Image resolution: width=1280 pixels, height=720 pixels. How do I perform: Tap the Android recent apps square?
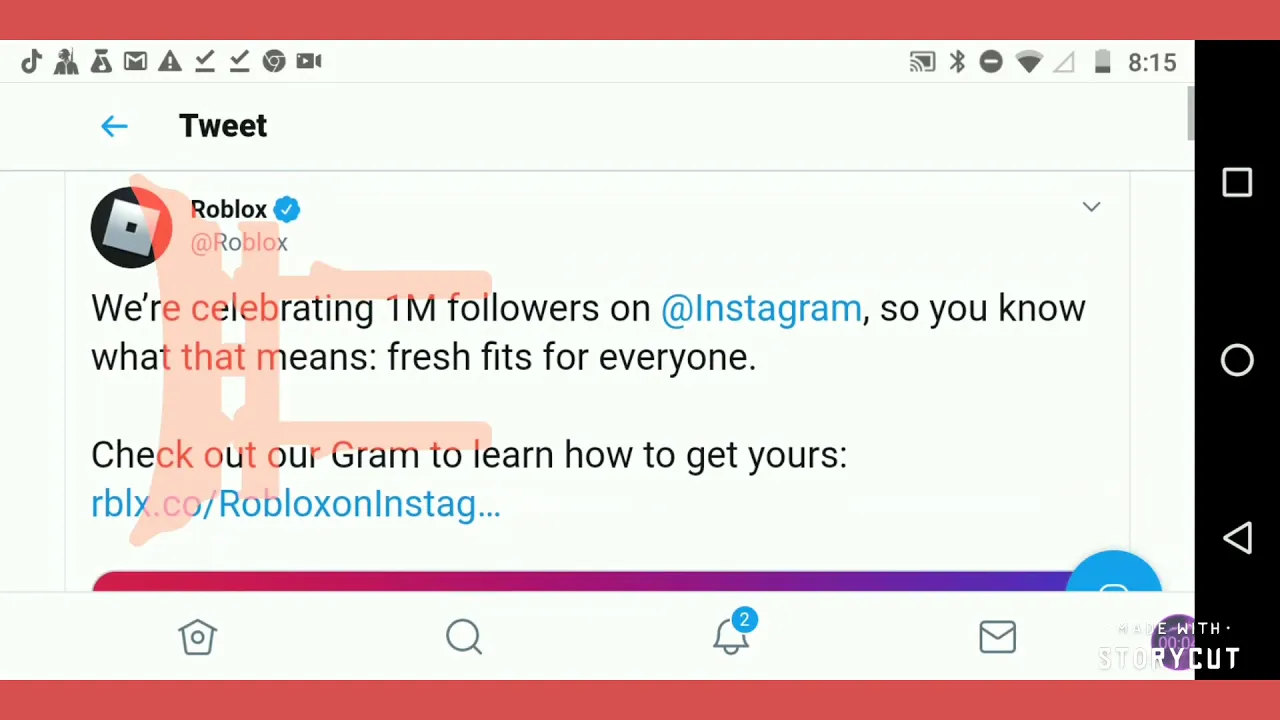pyautogui.click(x=1237, y=183)
